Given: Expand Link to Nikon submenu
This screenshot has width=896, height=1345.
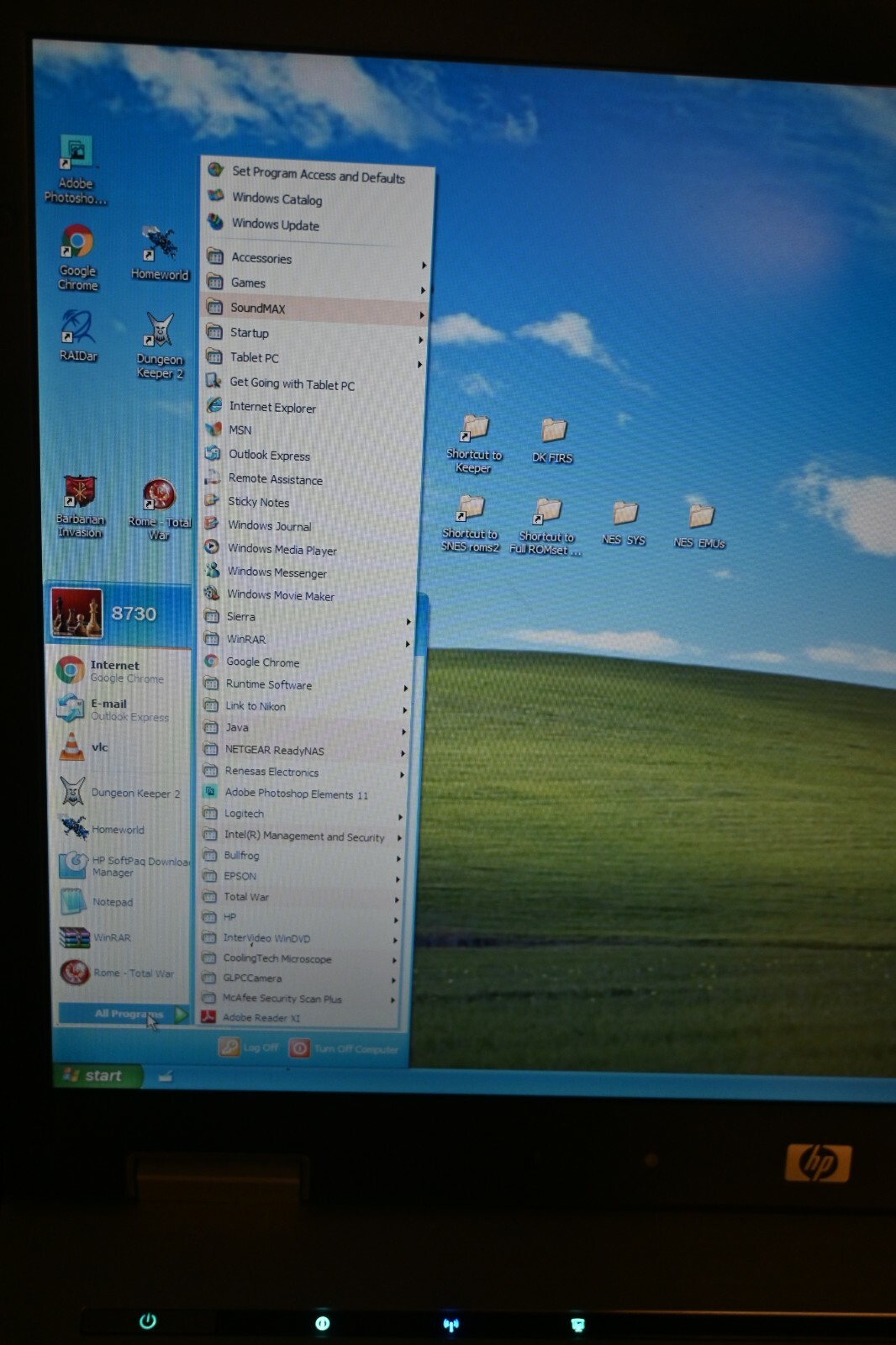Looking at the screenshot, I should click(x=304, y=707).
